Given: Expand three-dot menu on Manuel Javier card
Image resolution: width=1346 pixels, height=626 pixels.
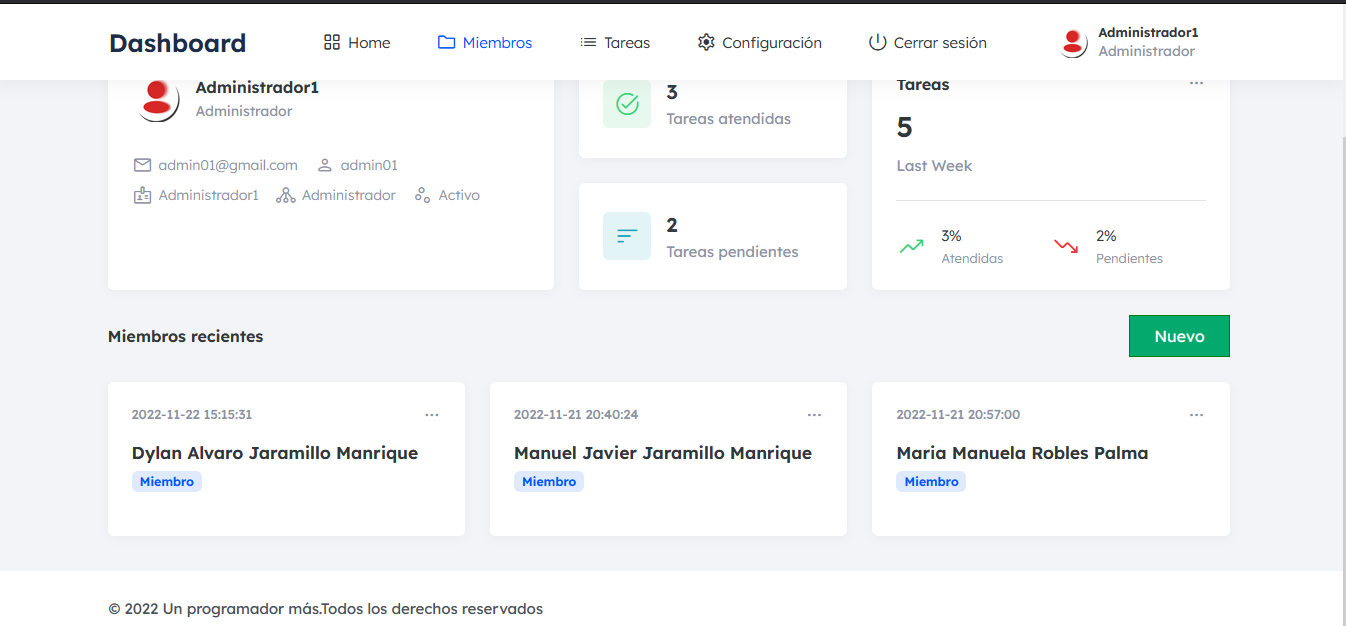Looking at the screenshot, I should [814, 415].
